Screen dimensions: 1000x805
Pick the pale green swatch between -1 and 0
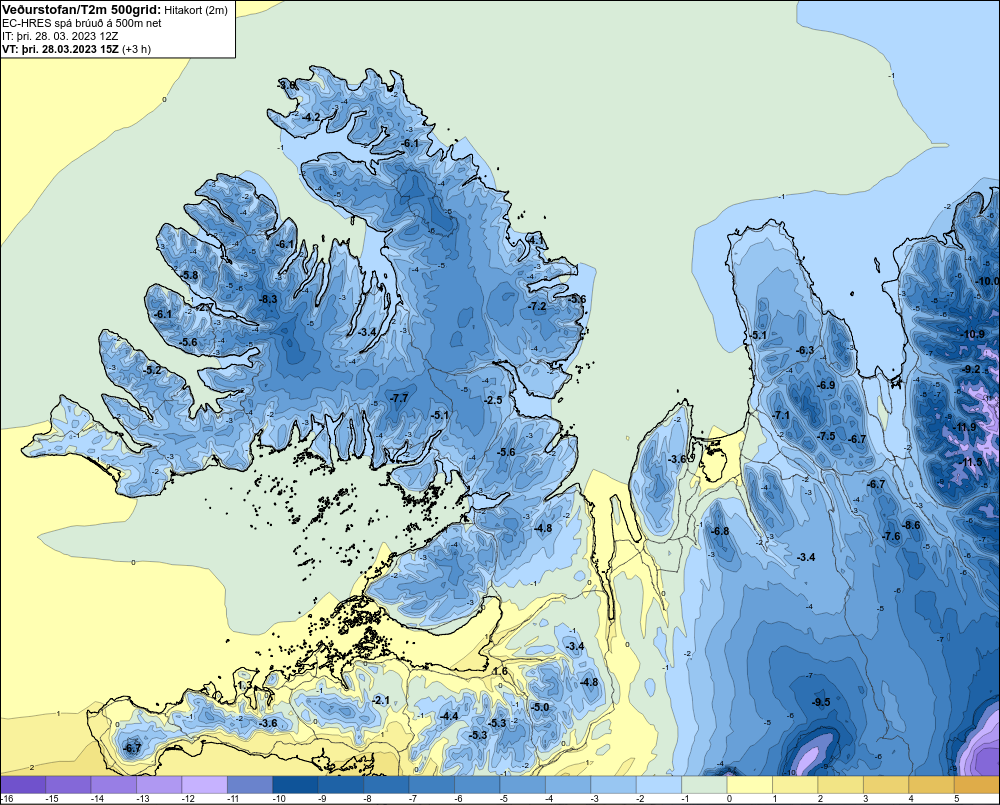705,784
